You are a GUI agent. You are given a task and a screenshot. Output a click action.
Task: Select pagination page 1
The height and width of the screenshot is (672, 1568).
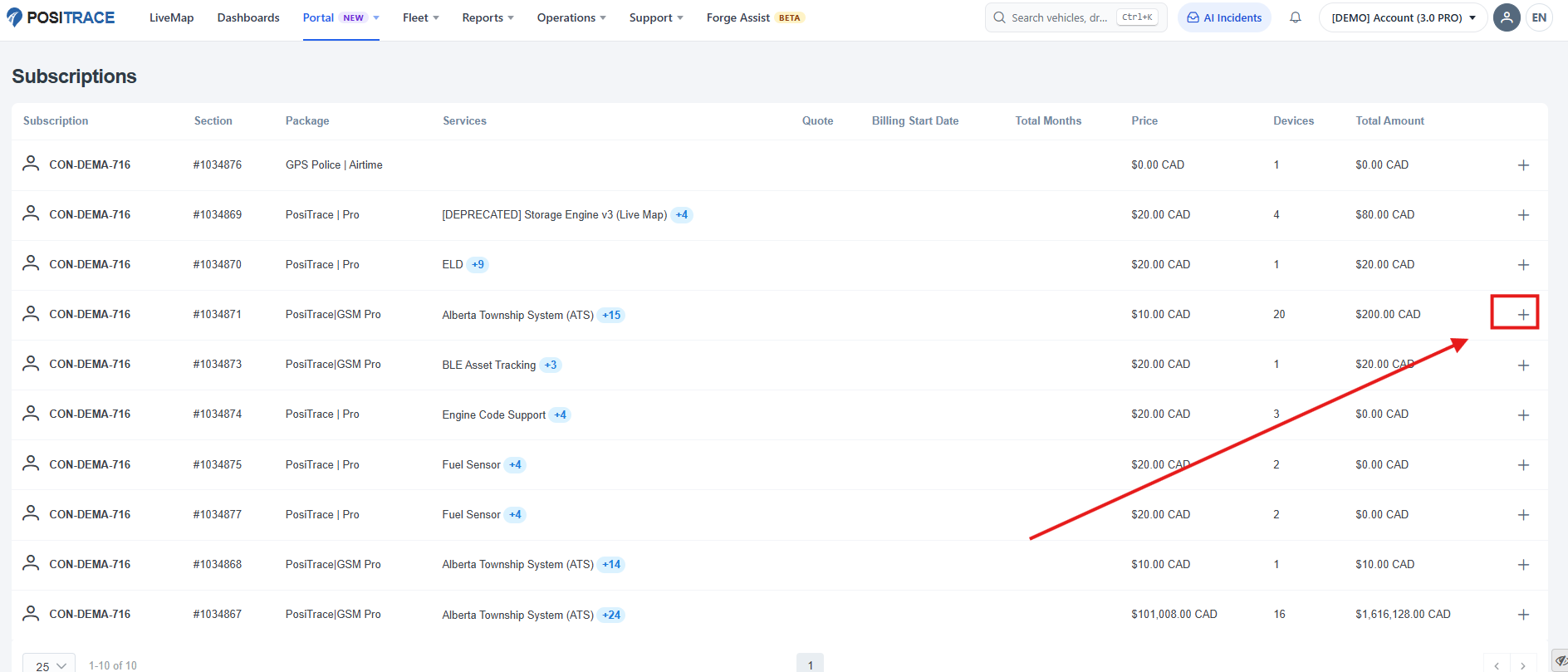tap(811, 664)
